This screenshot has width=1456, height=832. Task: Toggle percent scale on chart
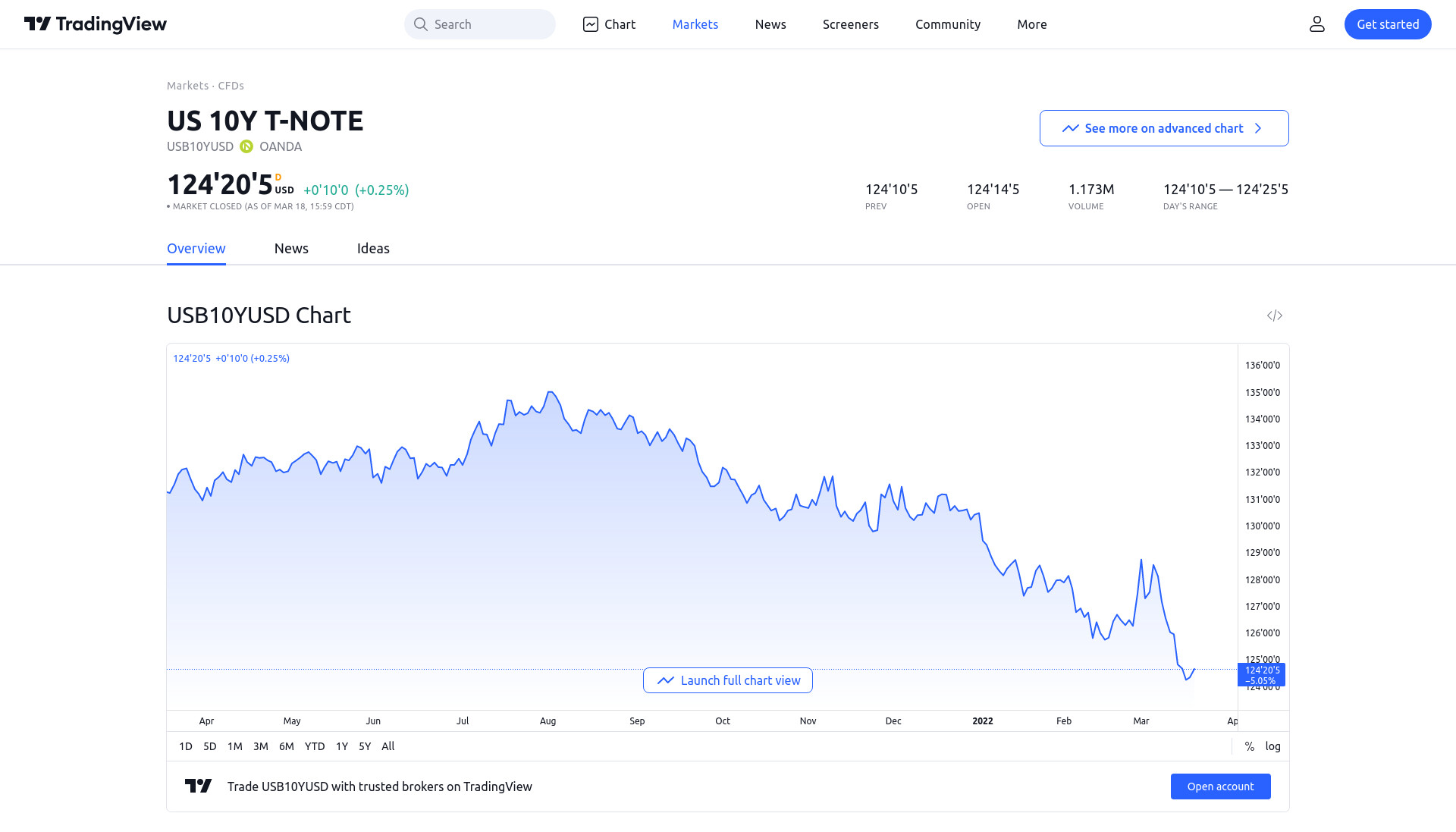click(1250, 746)
